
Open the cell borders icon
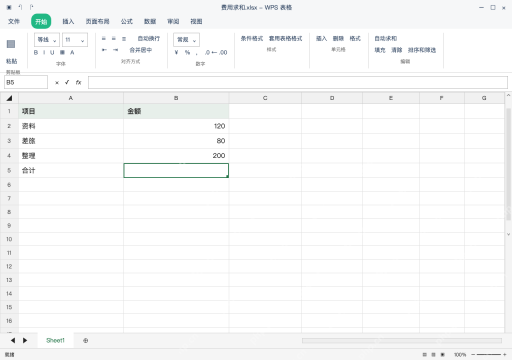62,52
